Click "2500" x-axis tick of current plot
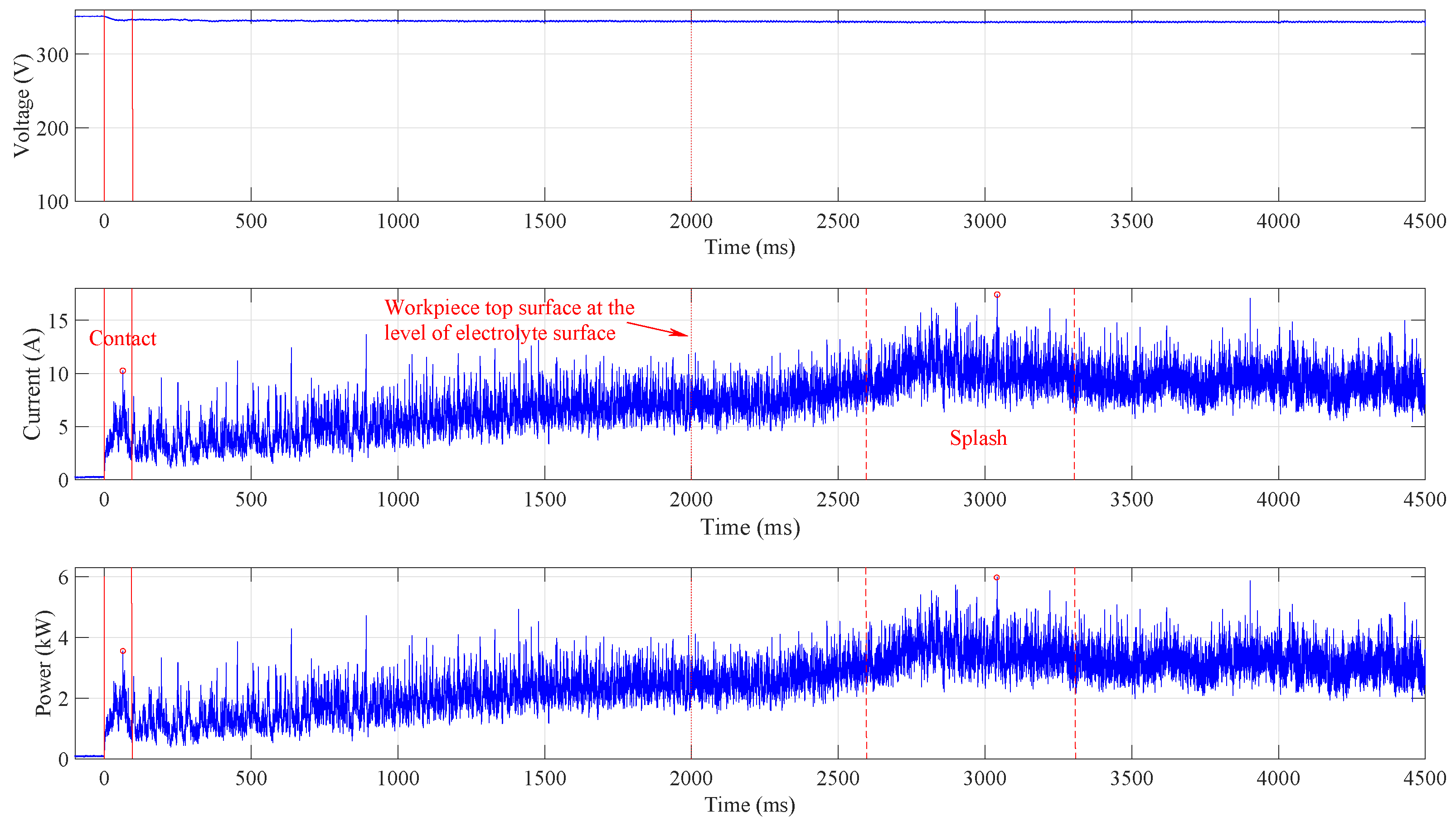This screenshot has height=827, width=1456. [x=838, y=500]
